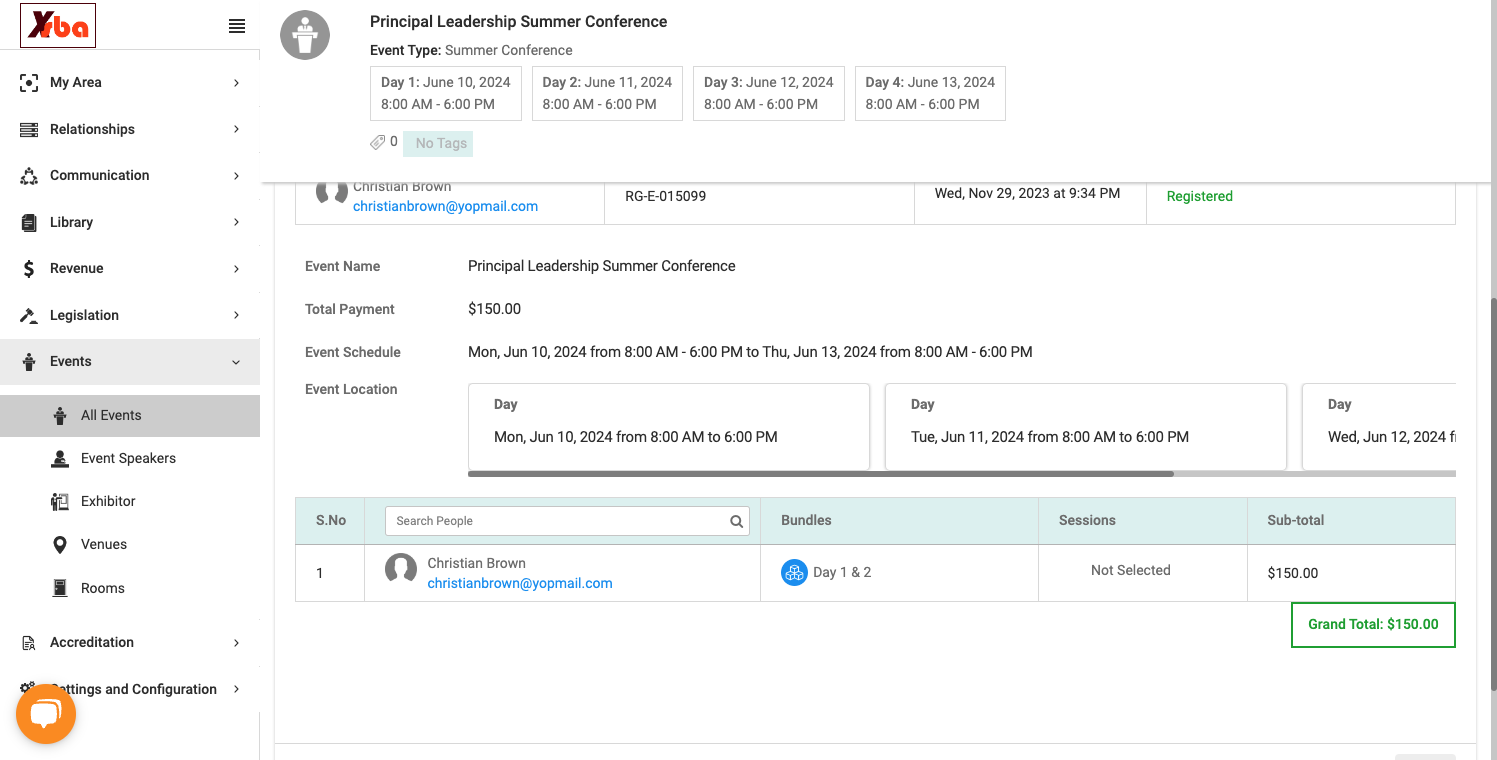Viewport: 1497px width, 760px height.
Task: Toggle the hamburger menu icon
Action: pyautogui.click(x=237, y=27)
